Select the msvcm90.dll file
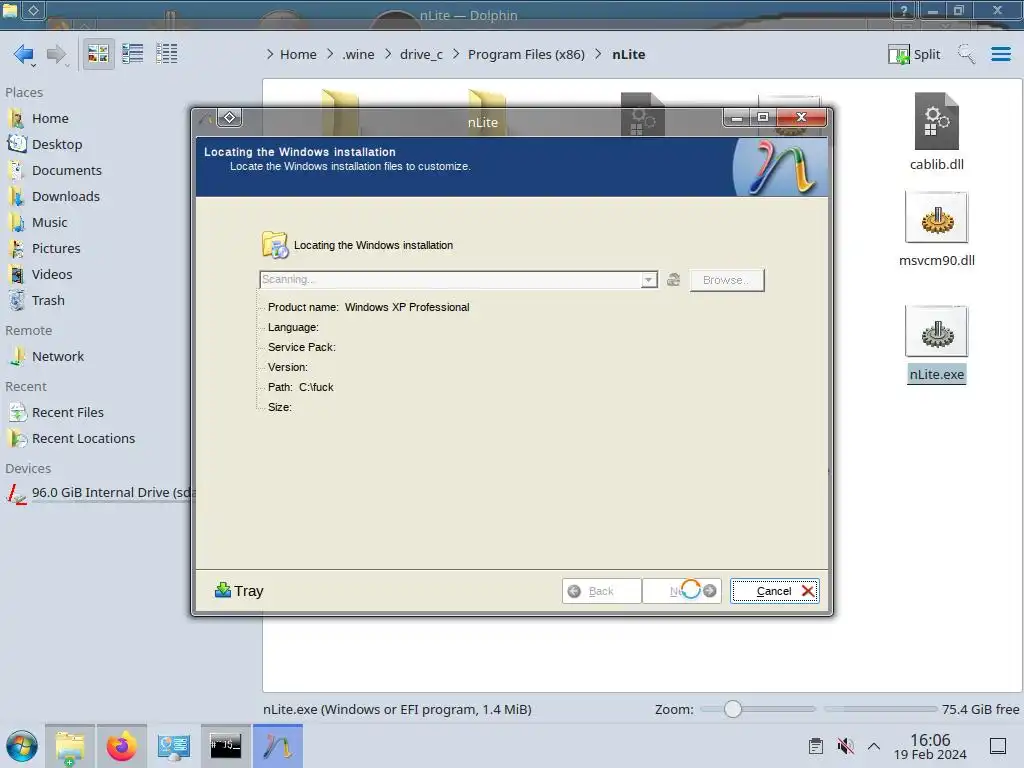1024x768 pixels. pyautogui.click(x=936, y=229)
